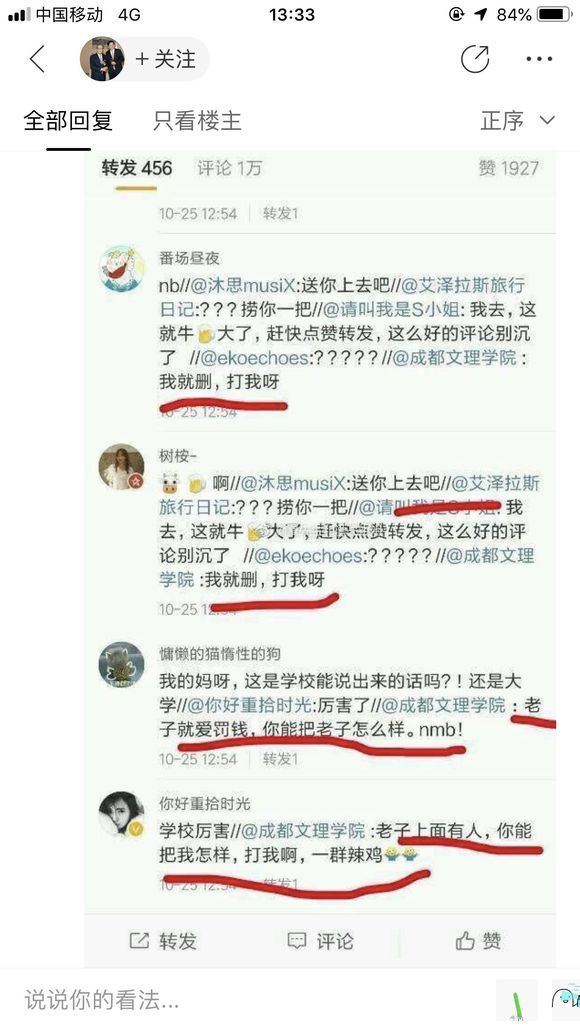Tap the 转发 repost icon at bottom
This screenshot has height=1031, width=580.
(139, 941)
